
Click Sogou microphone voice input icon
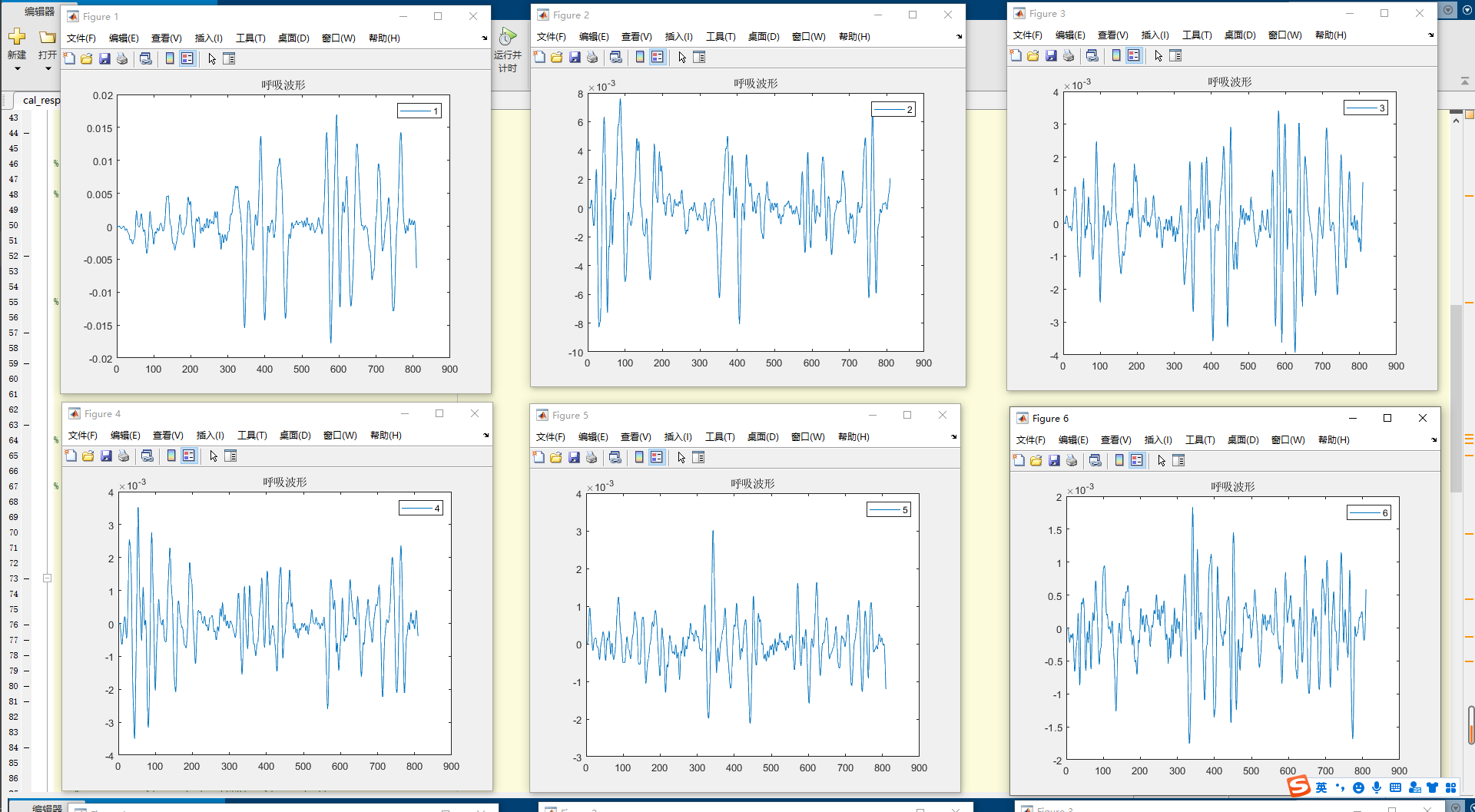(1377, 787)
